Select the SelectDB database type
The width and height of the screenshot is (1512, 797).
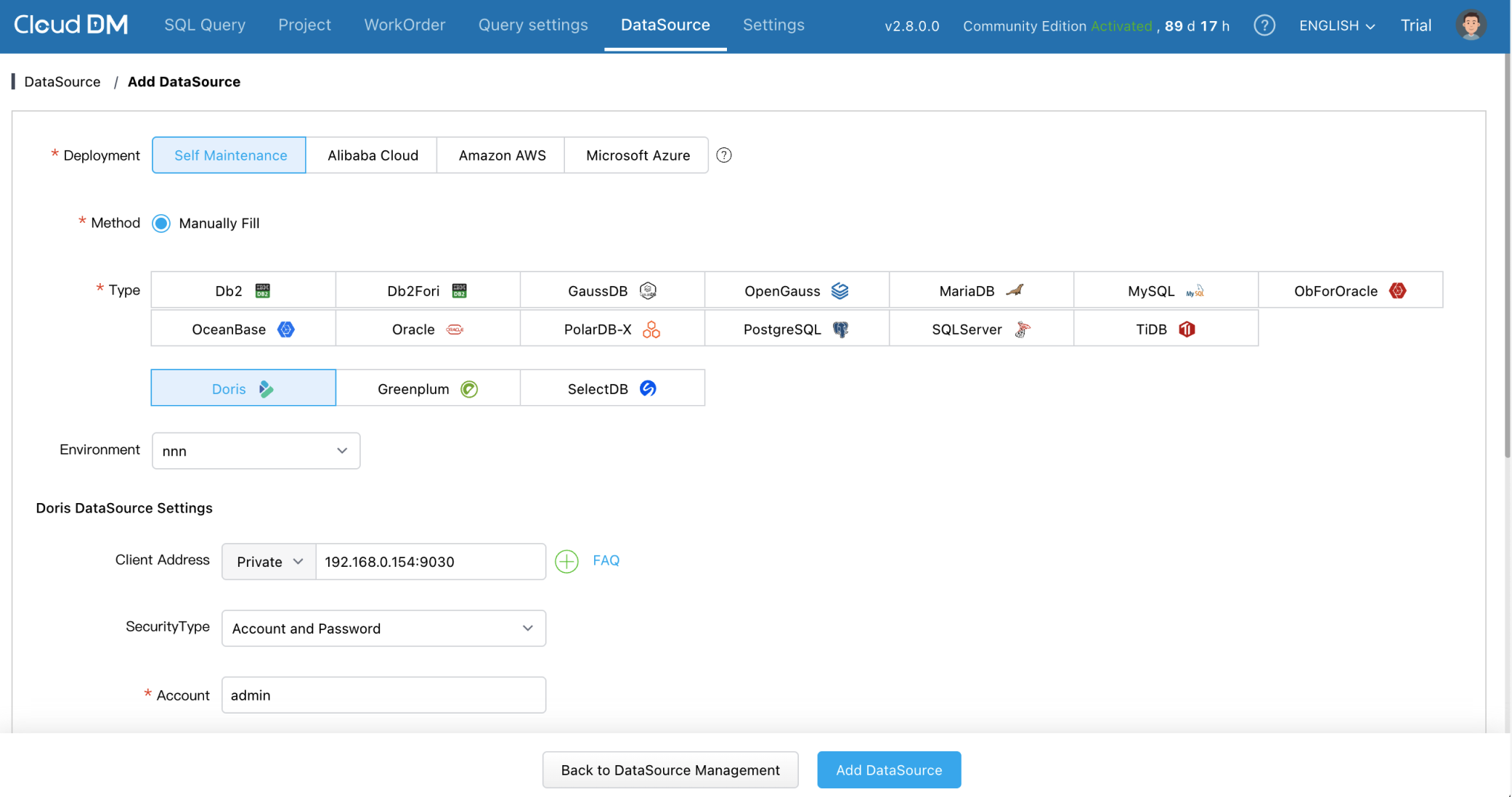[x=611, y=388]
